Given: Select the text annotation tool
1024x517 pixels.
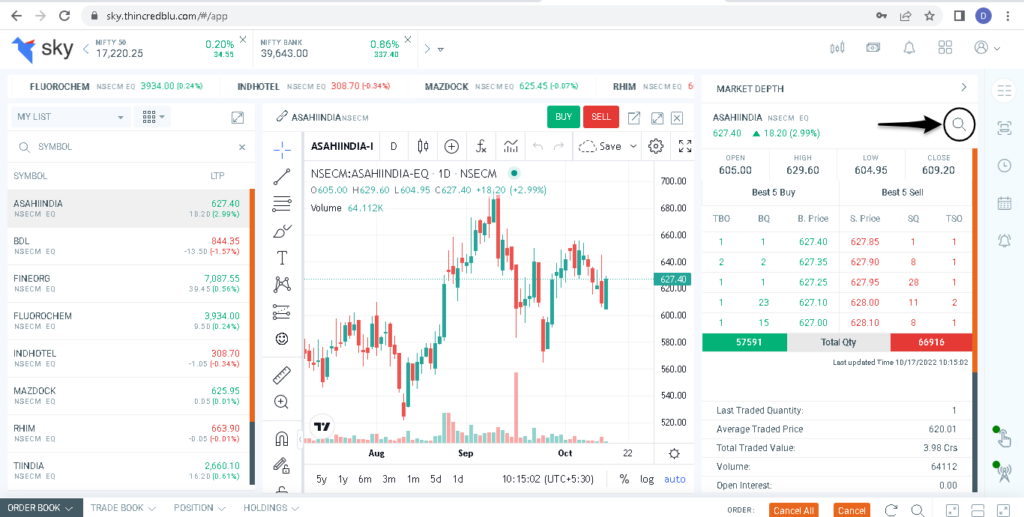Looking at the screenshot, I should (282, 258).
